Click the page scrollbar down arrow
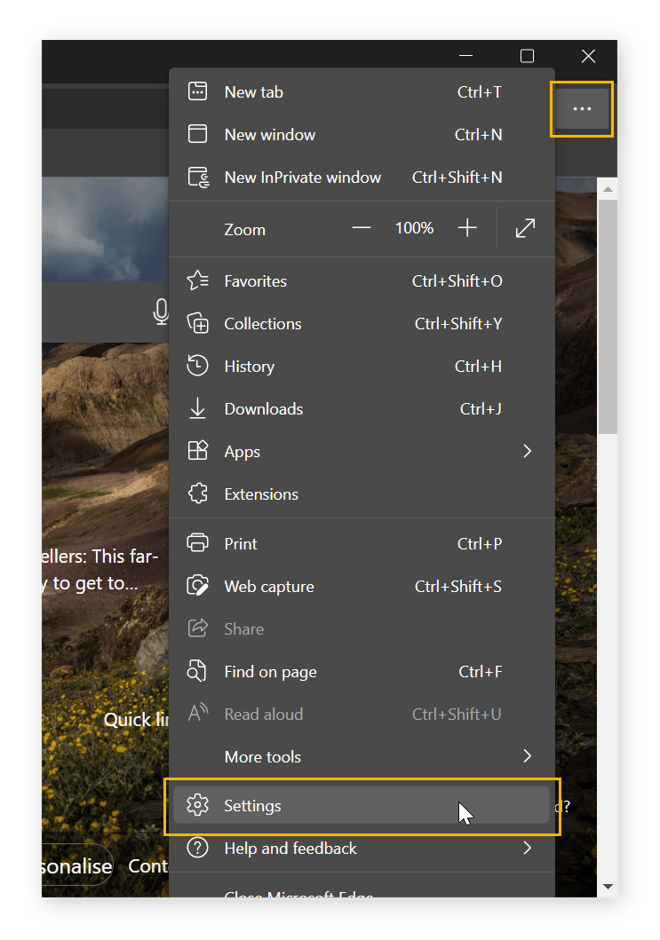 click(x=608, y=887)
